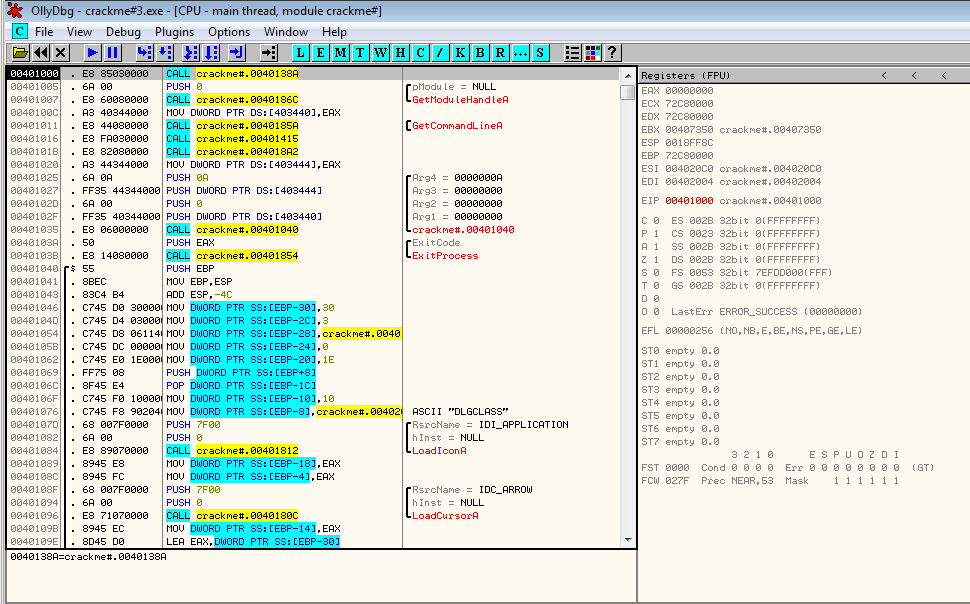
Task: Pause execution using the pause icon
Action: [x=113, y=52]
